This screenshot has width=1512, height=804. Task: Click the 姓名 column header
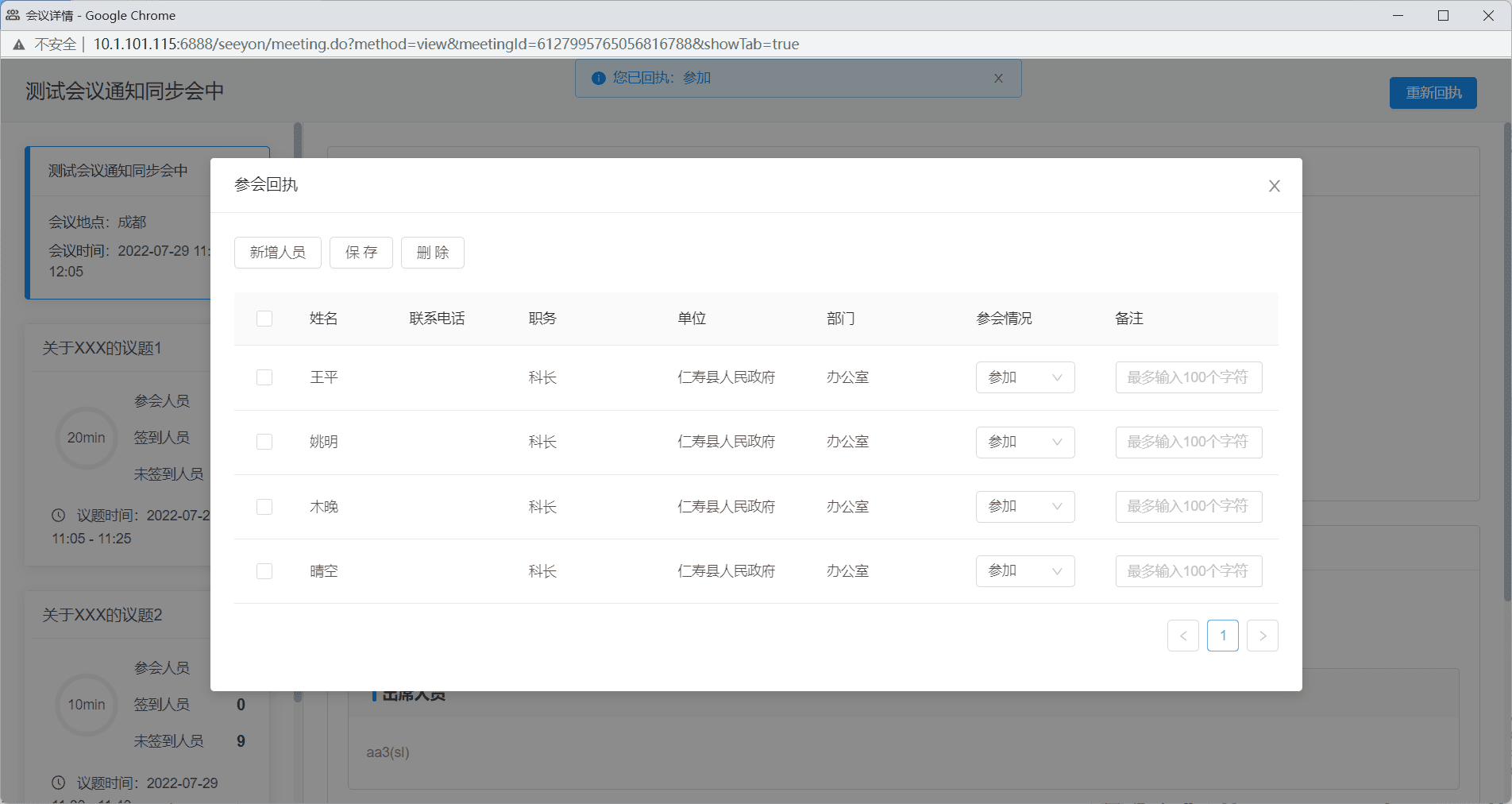click(324, 319)
